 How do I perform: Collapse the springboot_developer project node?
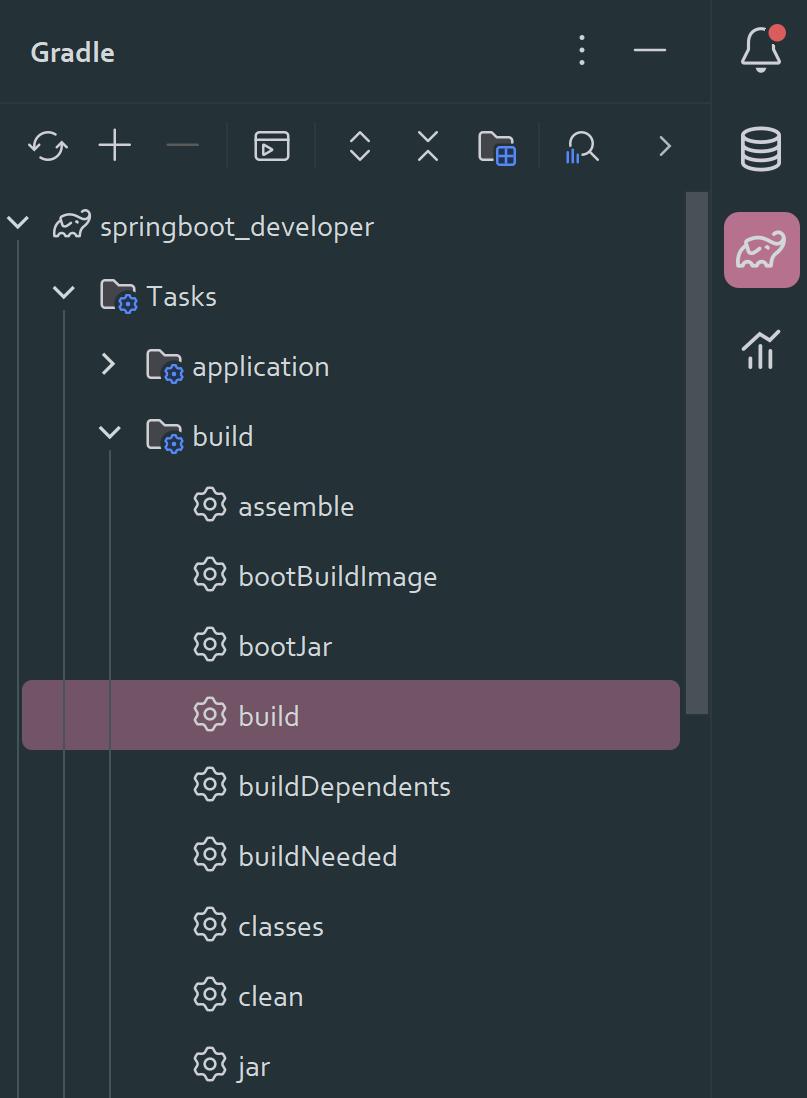coord(18,226)
